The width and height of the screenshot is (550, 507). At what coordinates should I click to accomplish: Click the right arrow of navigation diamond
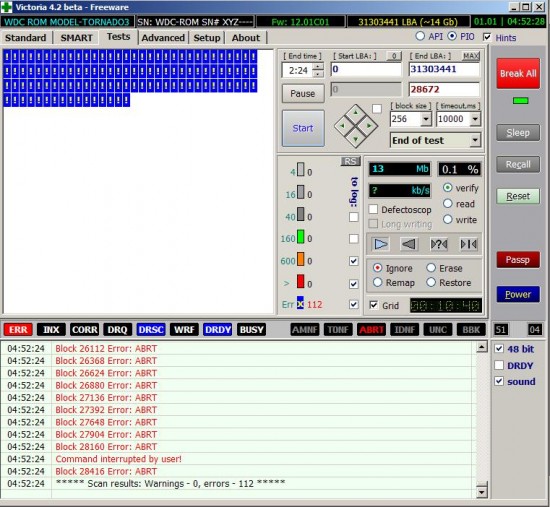point(369,126)
